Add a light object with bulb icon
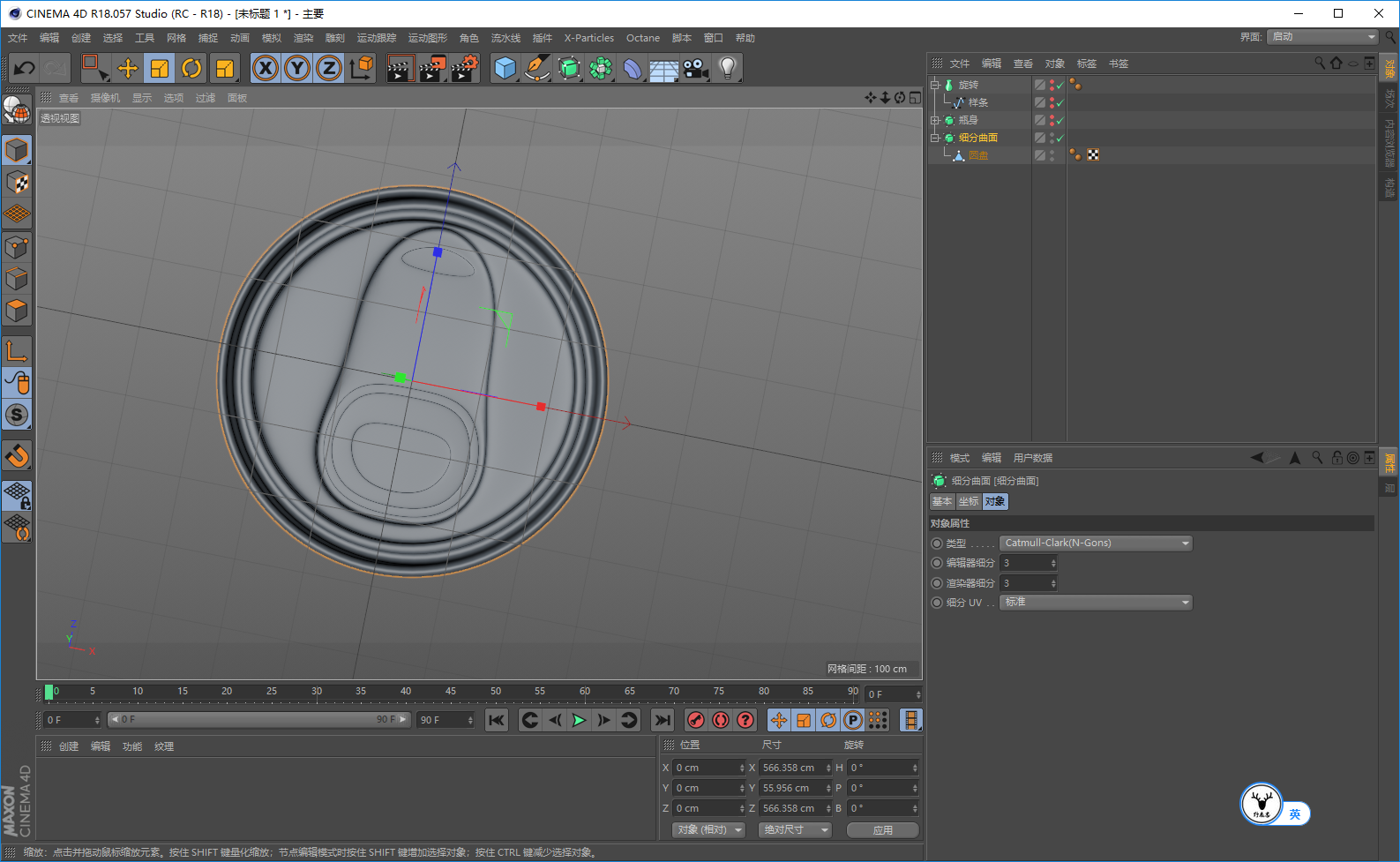The width and height of the screenshot is (1400, 862). coord(727,68)
